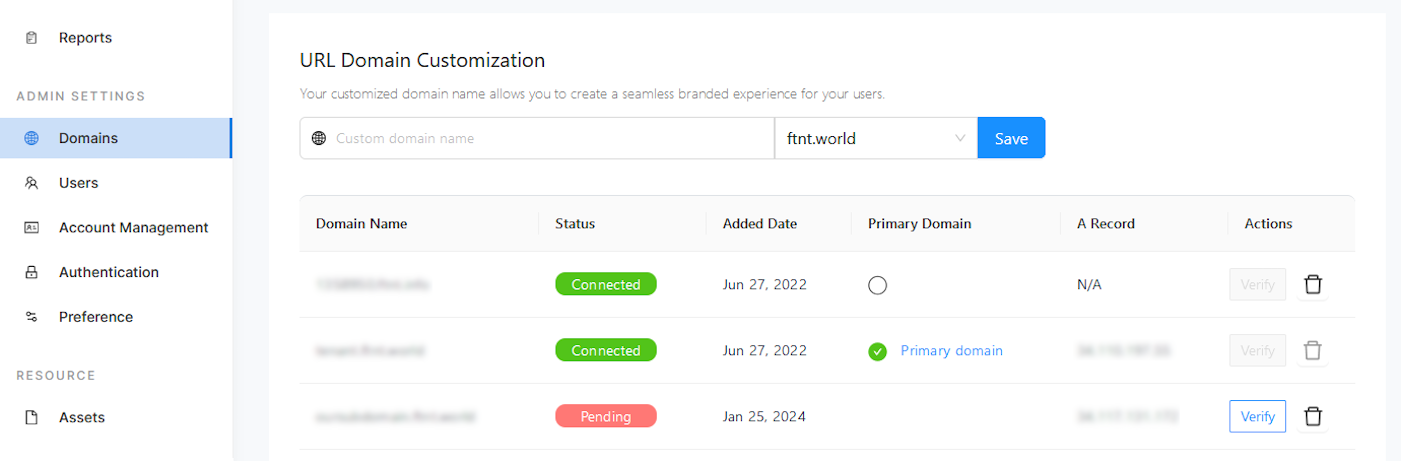Go to the Users page
Screen dimensions: 1401x461
pos(78,183)
